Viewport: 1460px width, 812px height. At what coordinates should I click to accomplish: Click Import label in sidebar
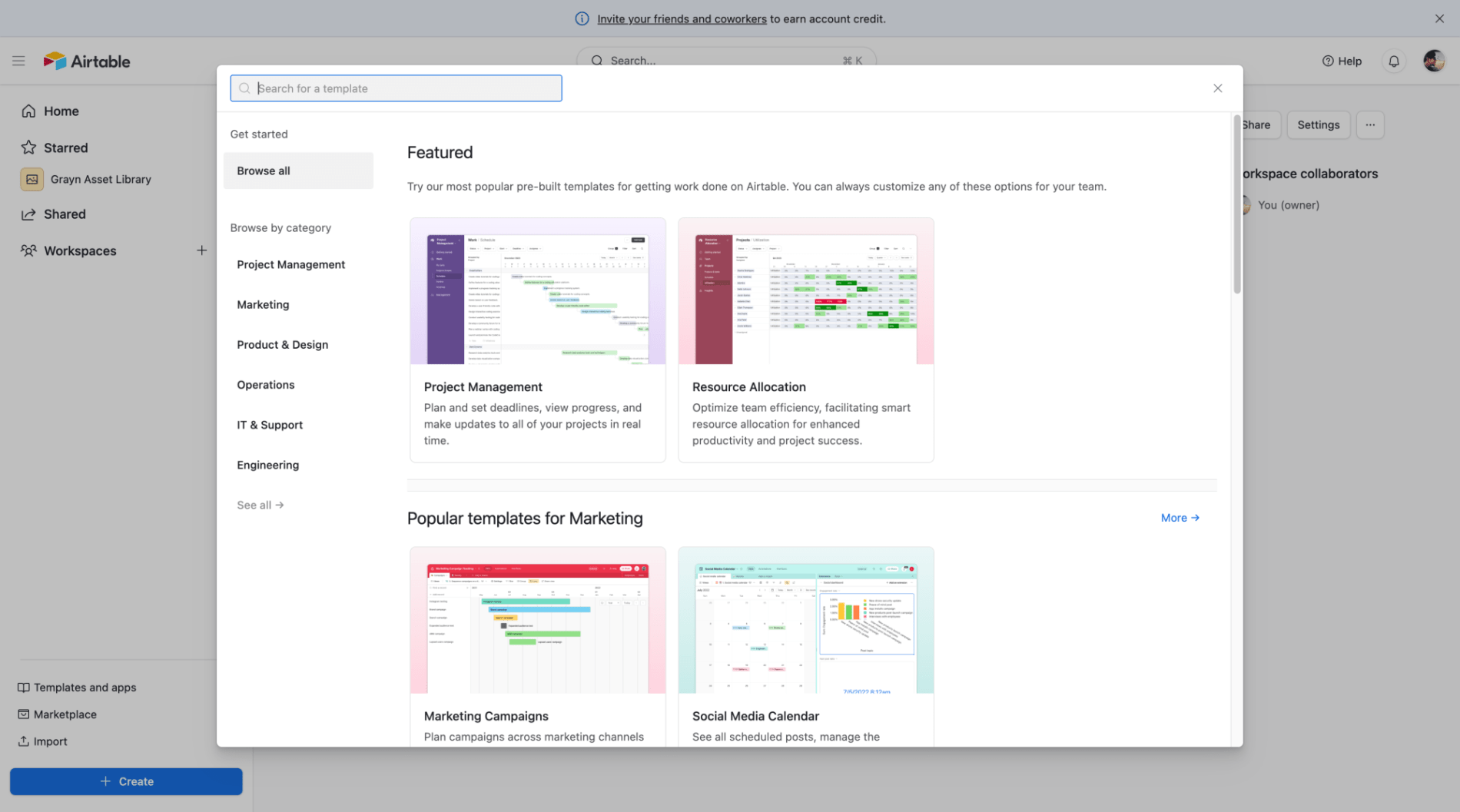pos(51,741)
